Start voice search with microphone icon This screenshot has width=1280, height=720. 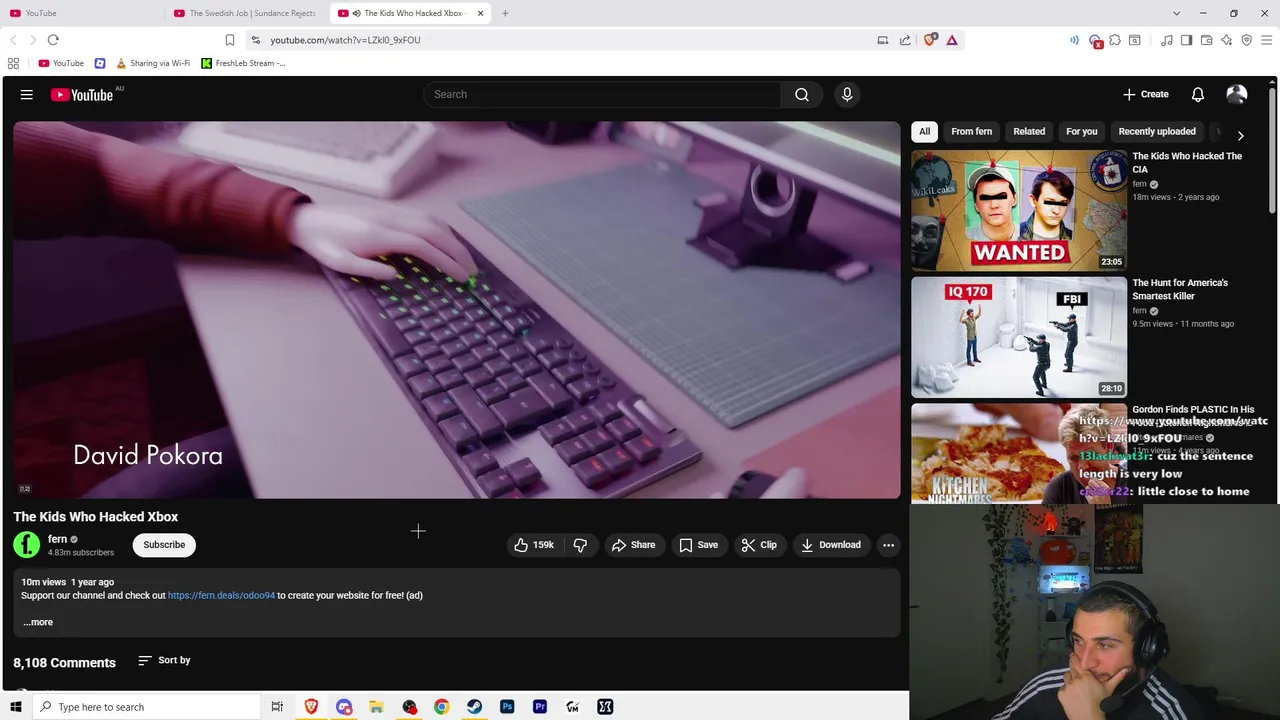click(847, 94)
